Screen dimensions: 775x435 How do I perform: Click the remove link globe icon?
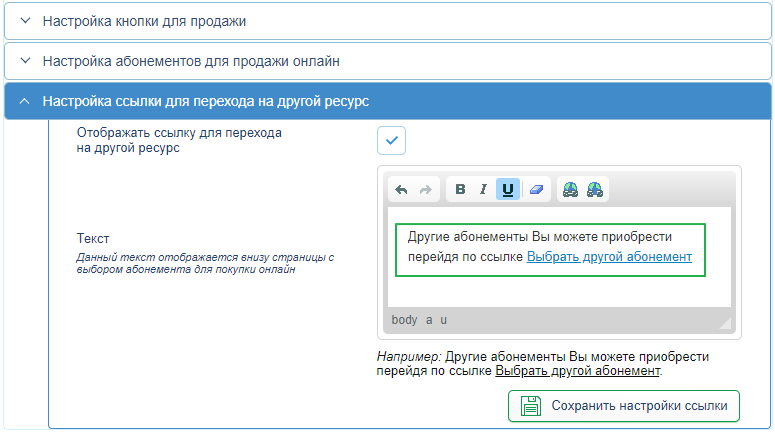(595, 189)
